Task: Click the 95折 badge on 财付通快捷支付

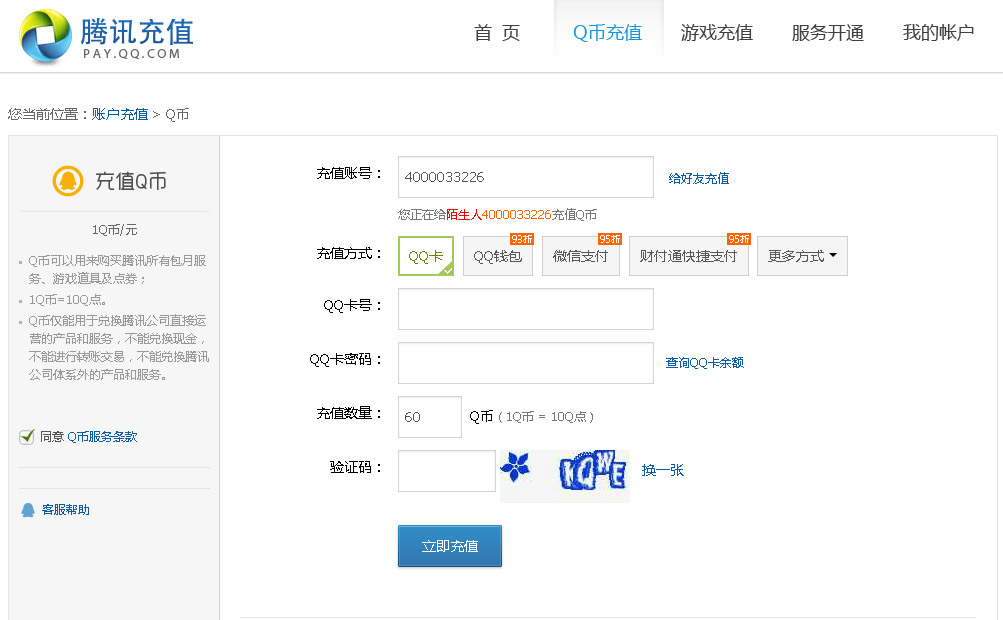Action: point(739,239)
